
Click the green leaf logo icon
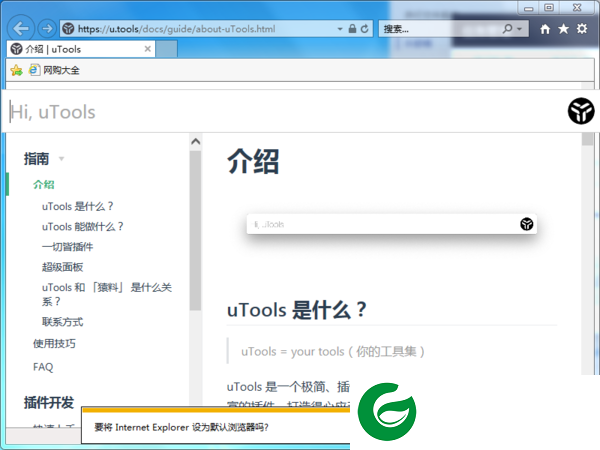click(x=387, y=411)
